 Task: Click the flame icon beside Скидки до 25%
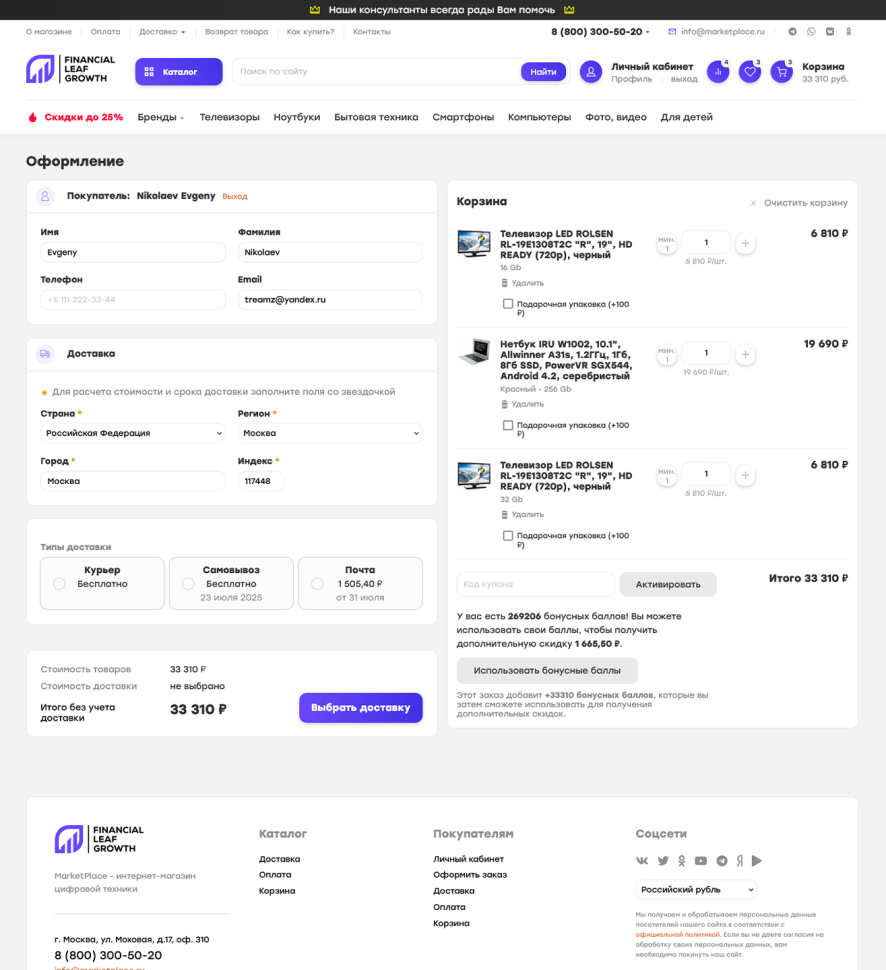(x=33, y=117)
